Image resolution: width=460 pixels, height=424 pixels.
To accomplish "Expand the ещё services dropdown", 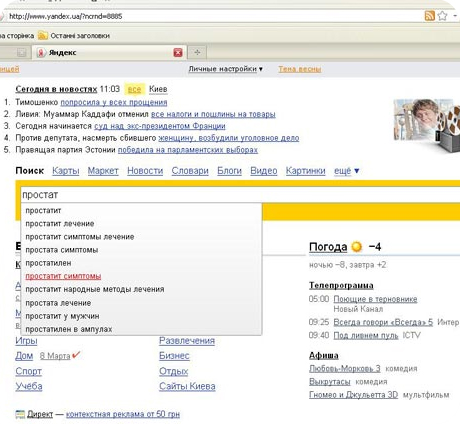I will click(346, 171).
